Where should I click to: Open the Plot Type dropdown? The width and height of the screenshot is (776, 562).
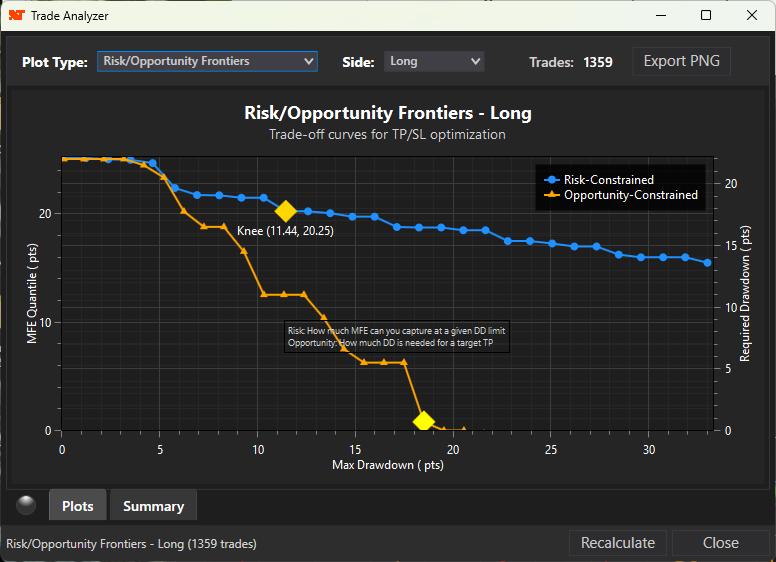pyautogui.click(x=207, y=61)
